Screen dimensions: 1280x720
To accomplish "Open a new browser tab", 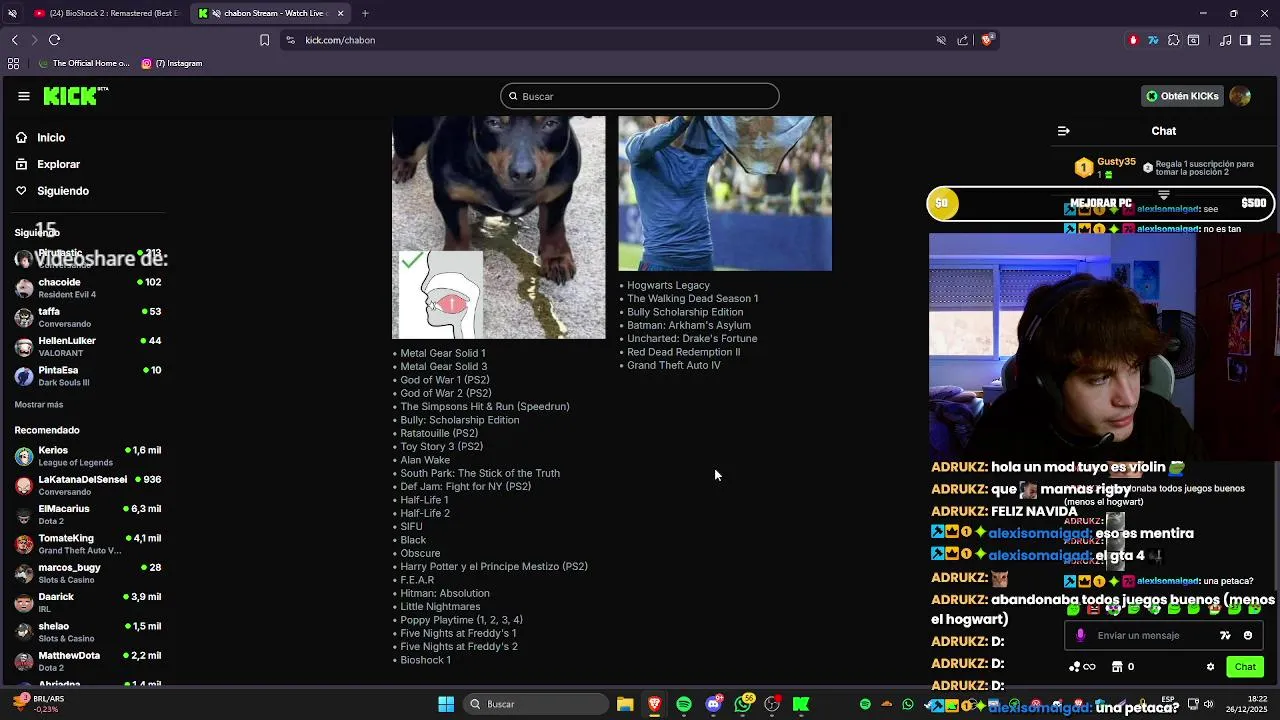I will 365,13.
